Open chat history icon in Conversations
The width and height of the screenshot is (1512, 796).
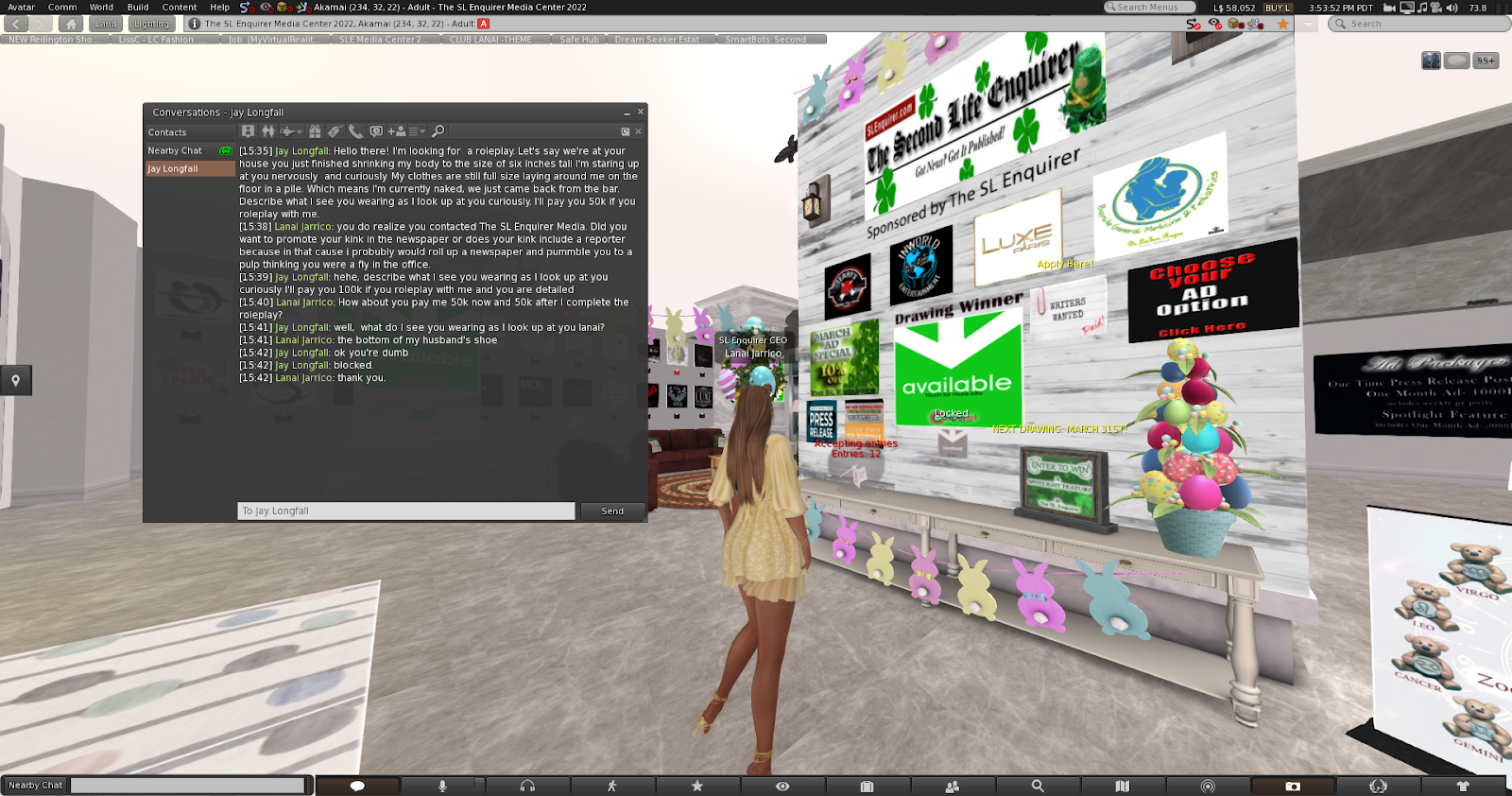[376, 131]
